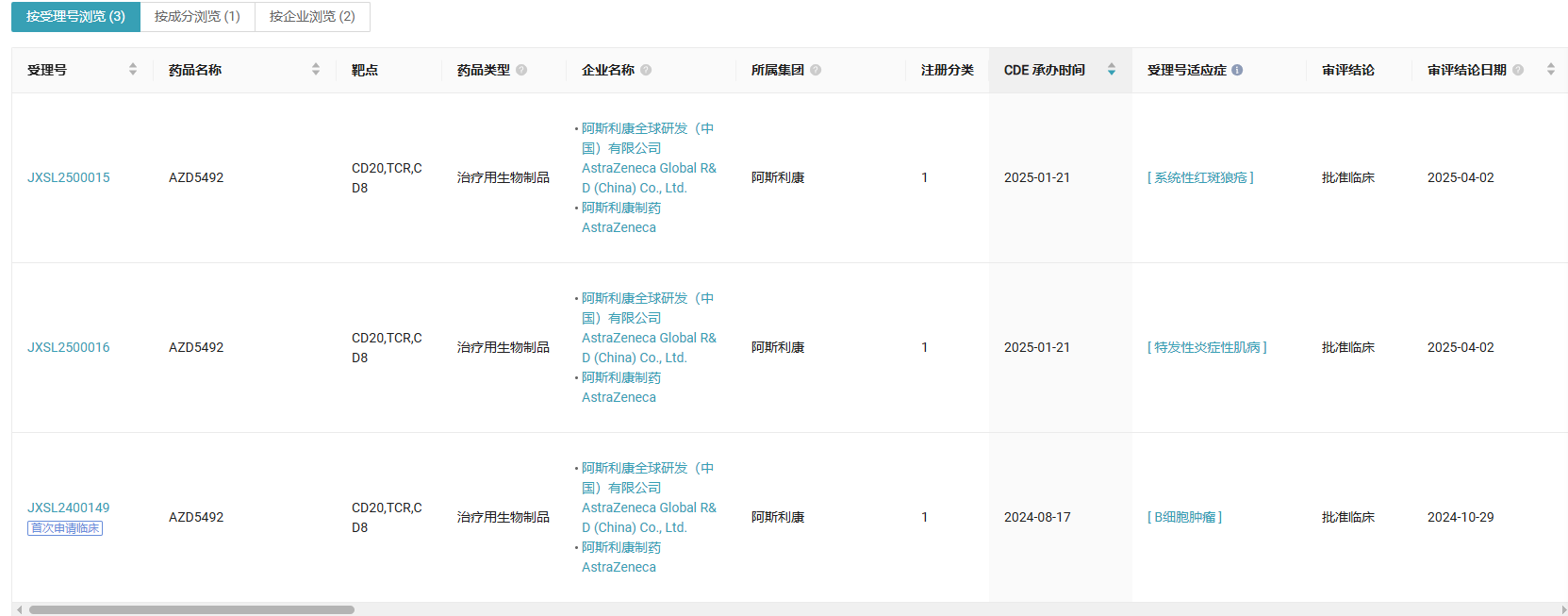1568x616 pixels.
Task: Click help icon next to 企业名称
Action: point(646,70)
